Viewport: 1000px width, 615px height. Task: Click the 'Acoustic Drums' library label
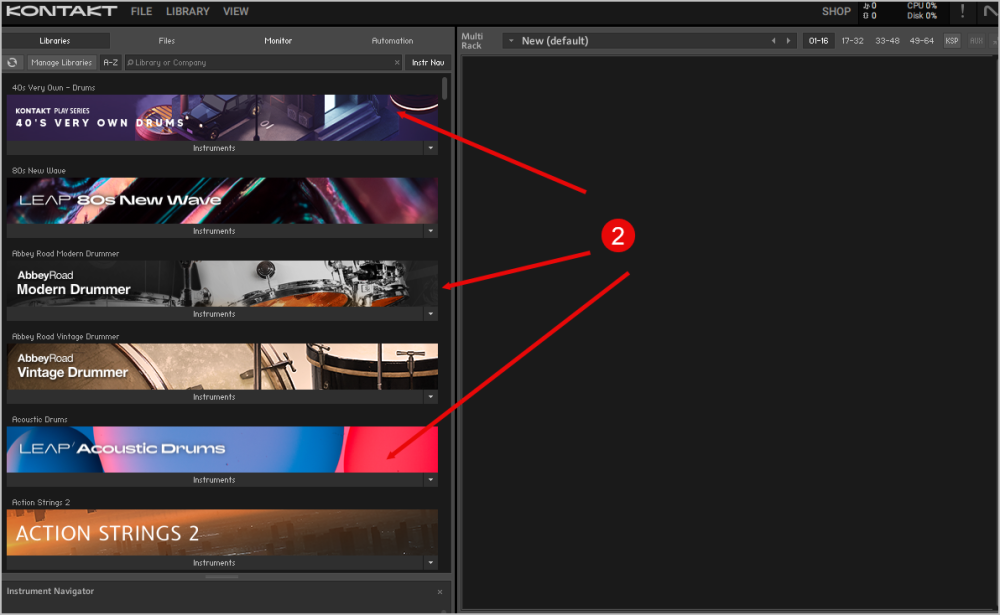pos(40,419)
